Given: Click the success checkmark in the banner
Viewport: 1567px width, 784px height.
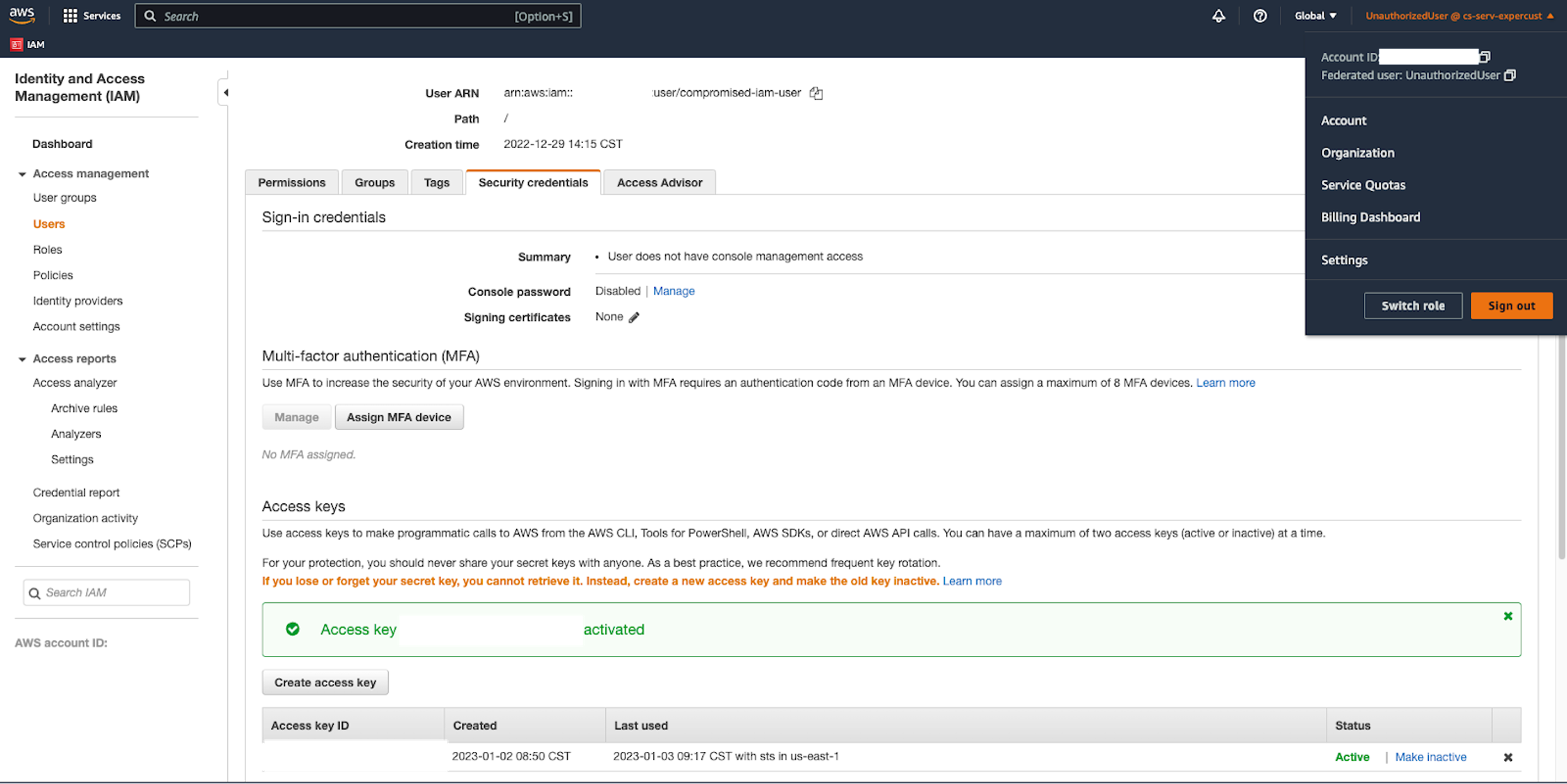Looking at the screenshot, I should click(292, 629).
